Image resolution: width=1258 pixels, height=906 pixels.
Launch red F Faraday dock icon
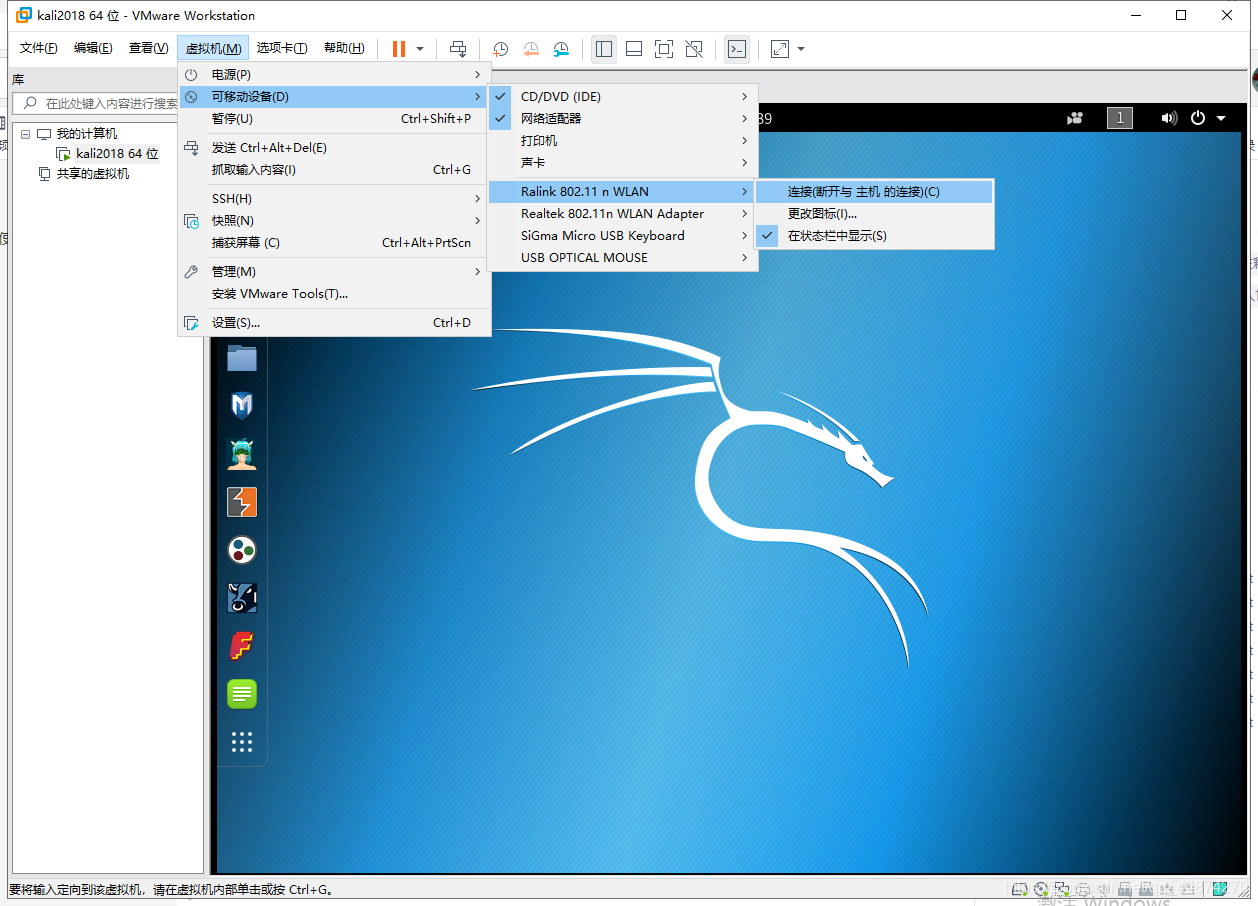[x=242, y=646]
